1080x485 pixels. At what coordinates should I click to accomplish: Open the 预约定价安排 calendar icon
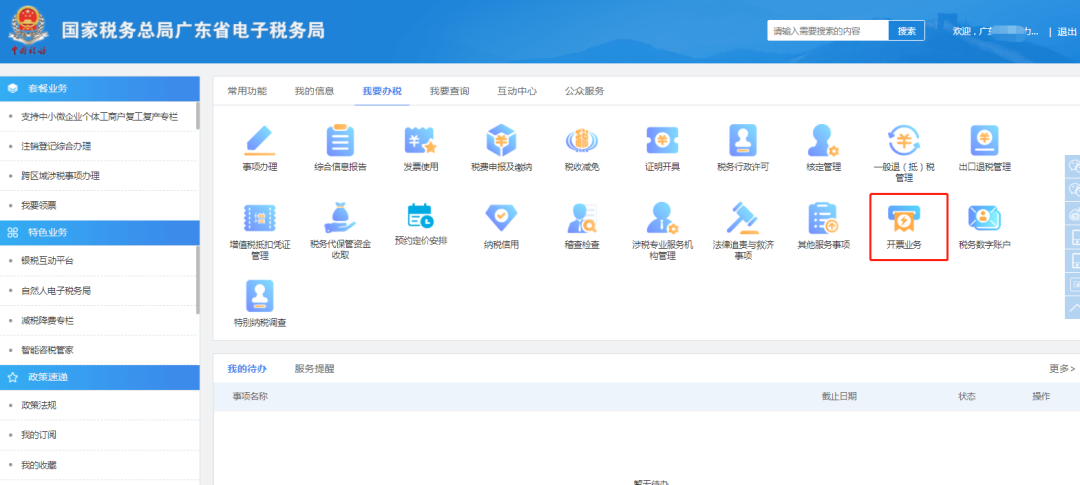421,218
